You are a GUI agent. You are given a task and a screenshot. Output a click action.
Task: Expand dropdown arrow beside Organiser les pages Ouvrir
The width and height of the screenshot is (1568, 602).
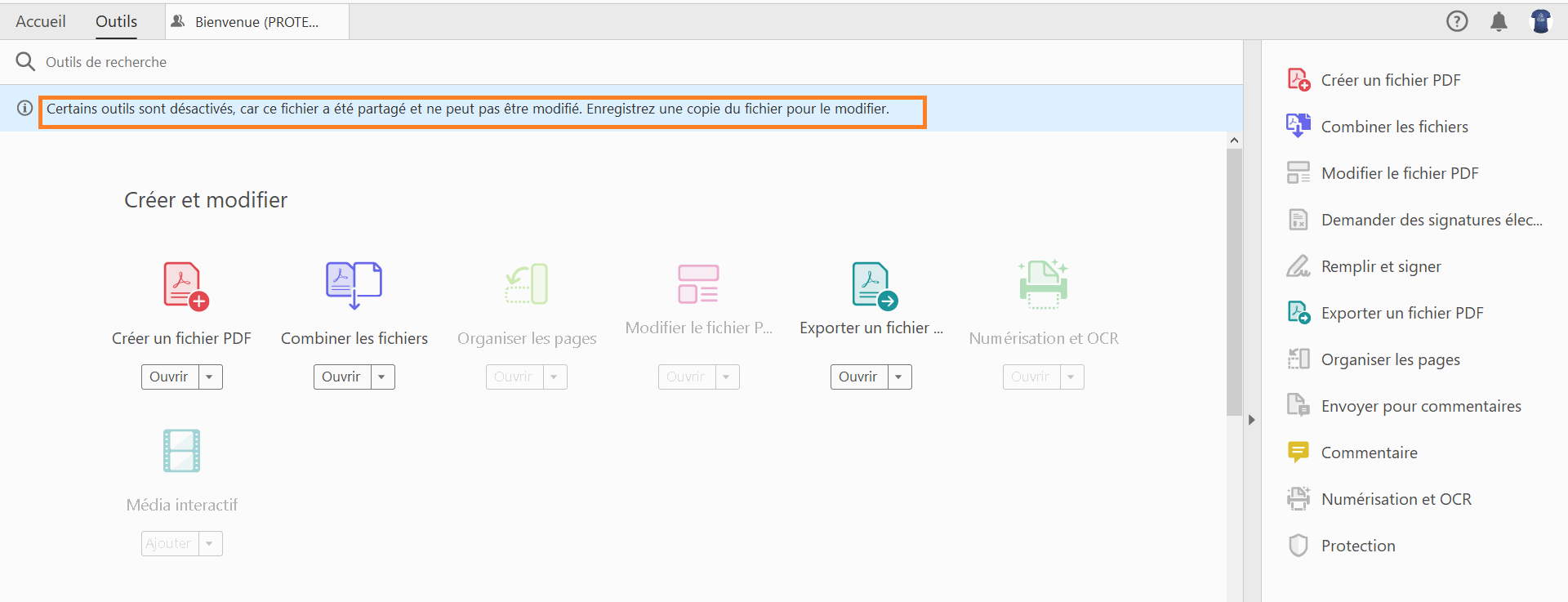coord(555,377)
